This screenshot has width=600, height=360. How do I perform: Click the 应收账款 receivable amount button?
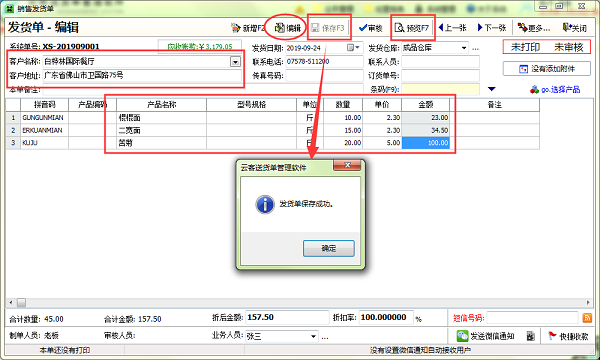click(200, 46)
